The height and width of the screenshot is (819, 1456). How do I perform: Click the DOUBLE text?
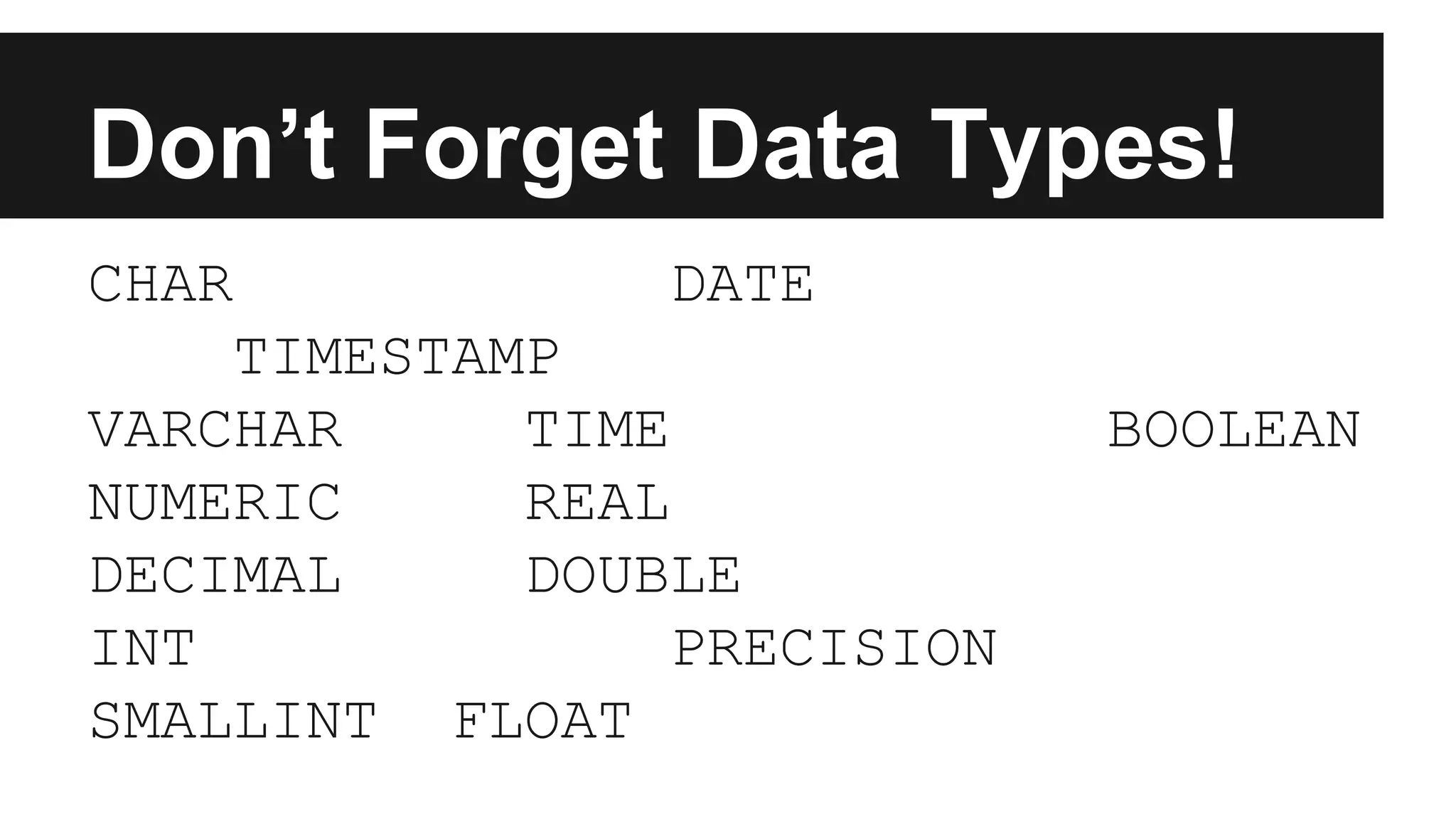click(x=634, y=575)
